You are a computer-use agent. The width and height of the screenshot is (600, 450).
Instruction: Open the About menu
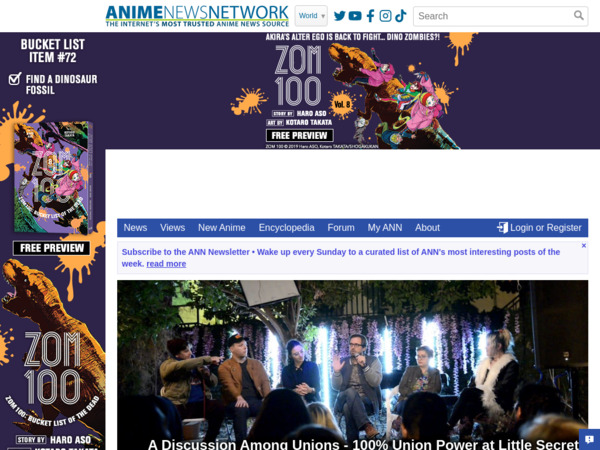coord(427,228)
